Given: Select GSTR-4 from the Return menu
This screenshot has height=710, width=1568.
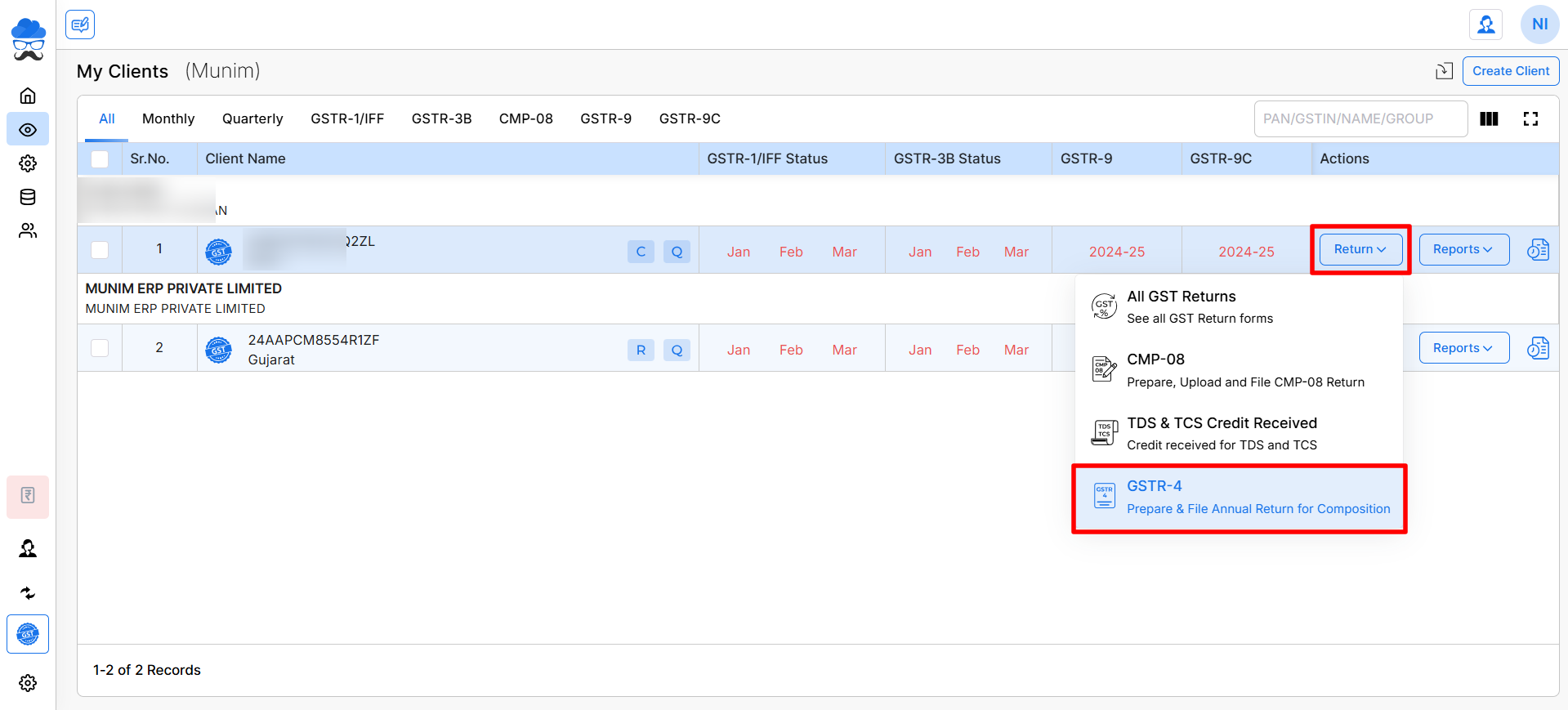Looking at the screenshot, I should click(x=1239, y=498).
